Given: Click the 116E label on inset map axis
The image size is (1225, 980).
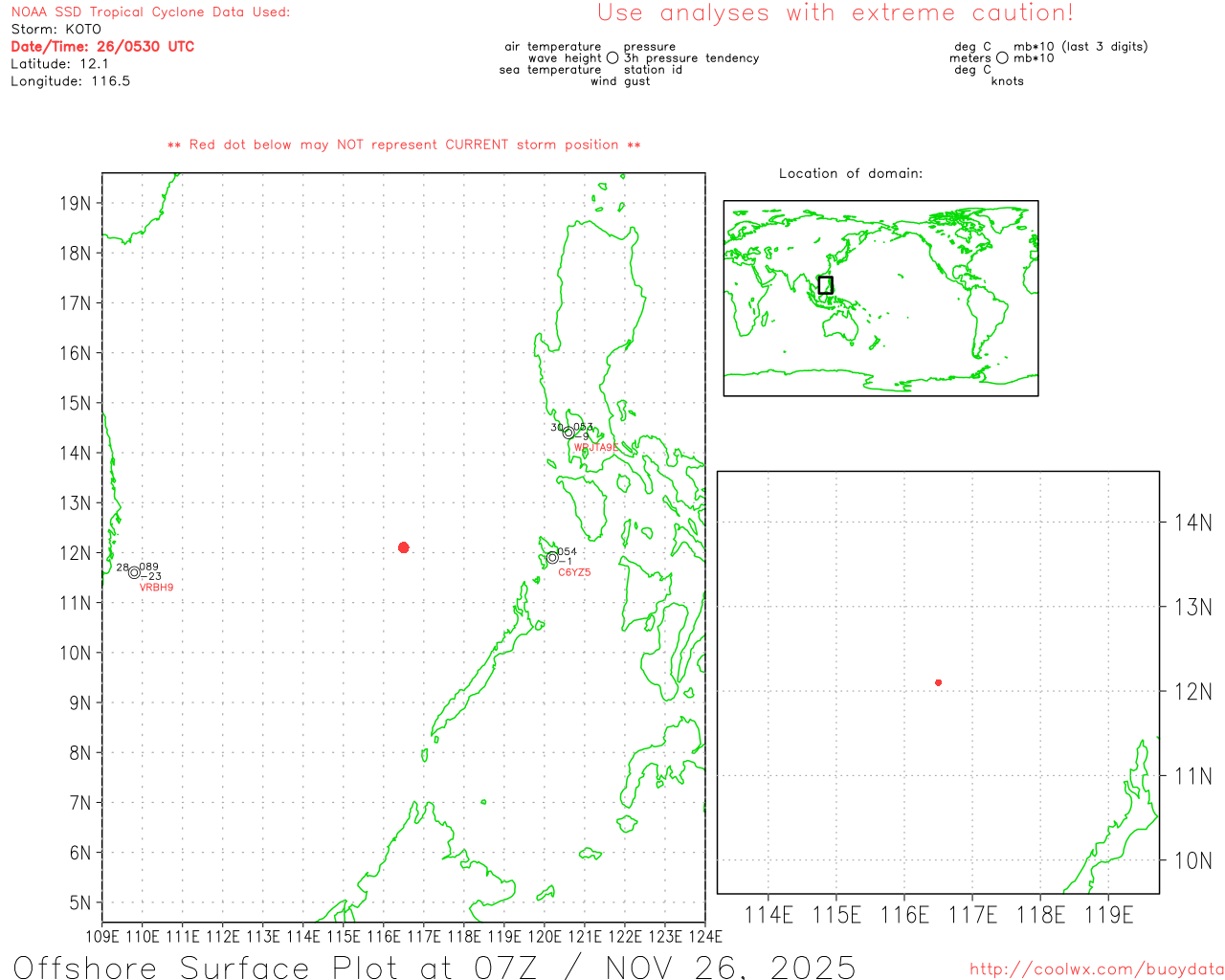Looking at the screenshot, I should tap(904, 915).
